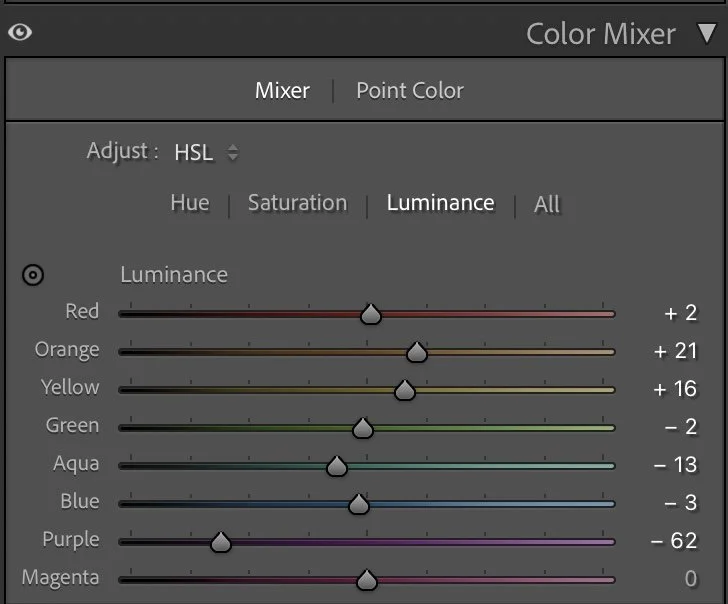This screenshot has height=604, width=728.
Task: Click the Color Mixer panel title
Action: (600, 34)
